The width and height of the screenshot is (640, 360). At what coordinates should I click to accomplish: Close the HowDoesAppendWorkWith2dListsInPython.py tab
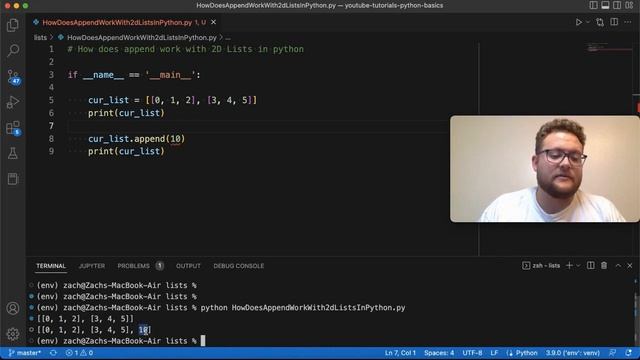click(x=213, y=22)
